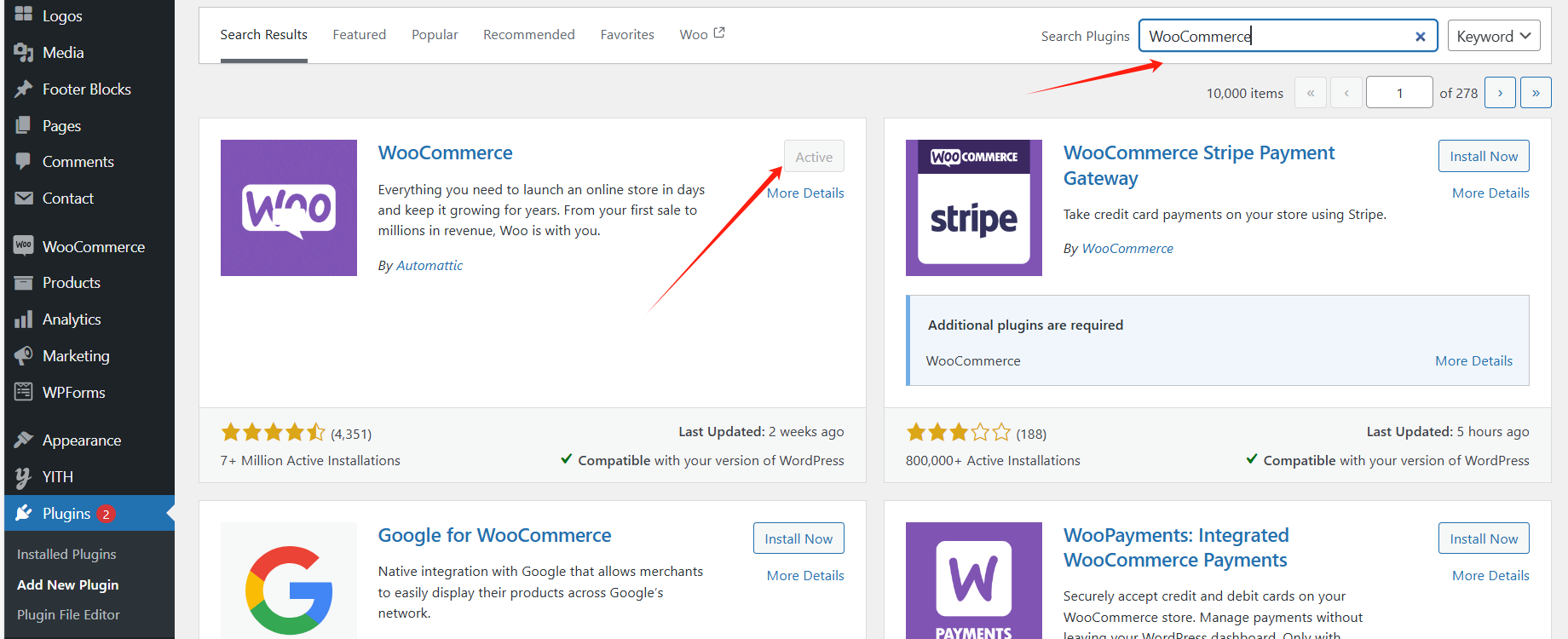Jump to the last results page
This screenshot has height=639, width=1568.
[1536, 93]
